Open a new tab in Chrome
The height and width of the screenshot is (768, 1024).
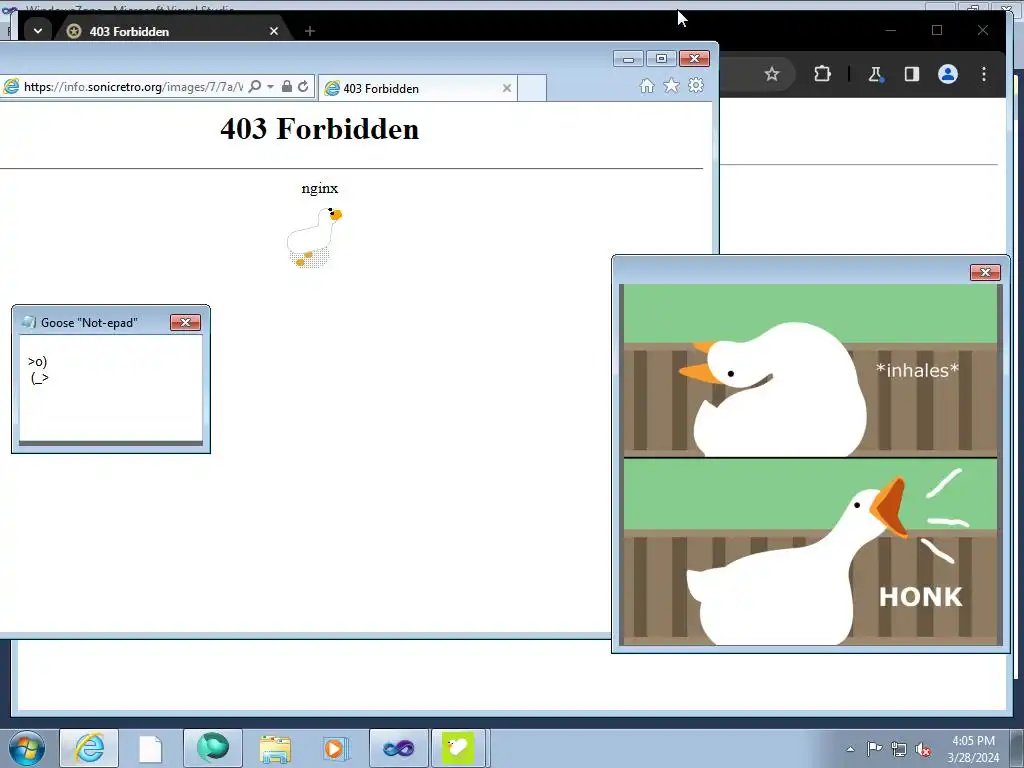pyautogui.click(x=310, y=31)
